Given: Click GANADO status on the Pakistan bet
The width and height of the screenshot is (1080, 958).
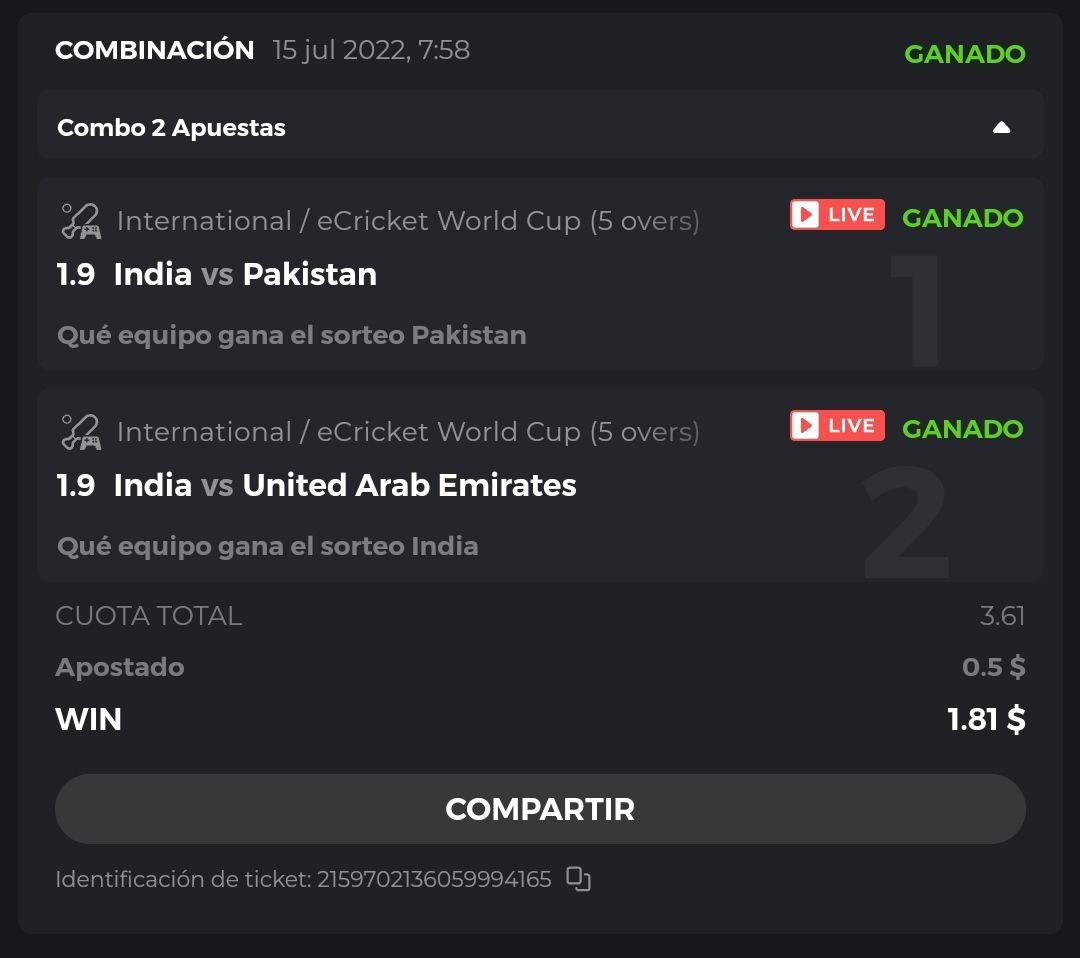Looking at the screenshot, I should click(962, 218).
